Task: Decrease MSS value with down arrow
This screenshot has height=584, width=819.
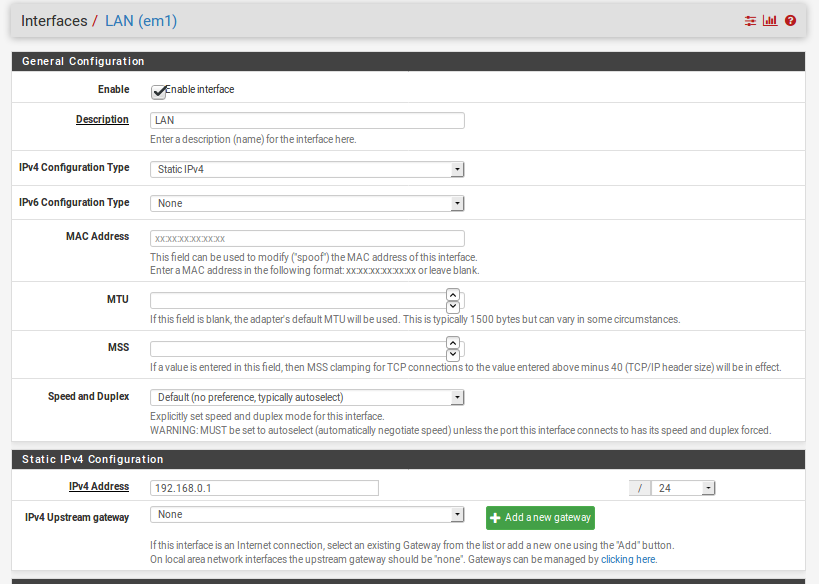Action: (x=453, y=354)
